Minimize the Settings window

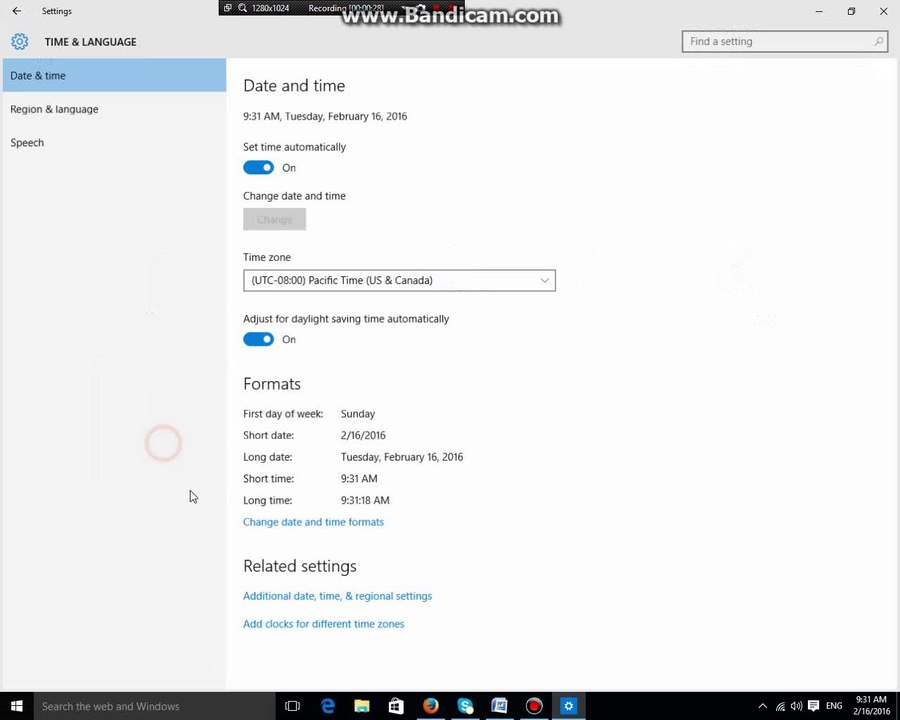click(x=819, y=11)
